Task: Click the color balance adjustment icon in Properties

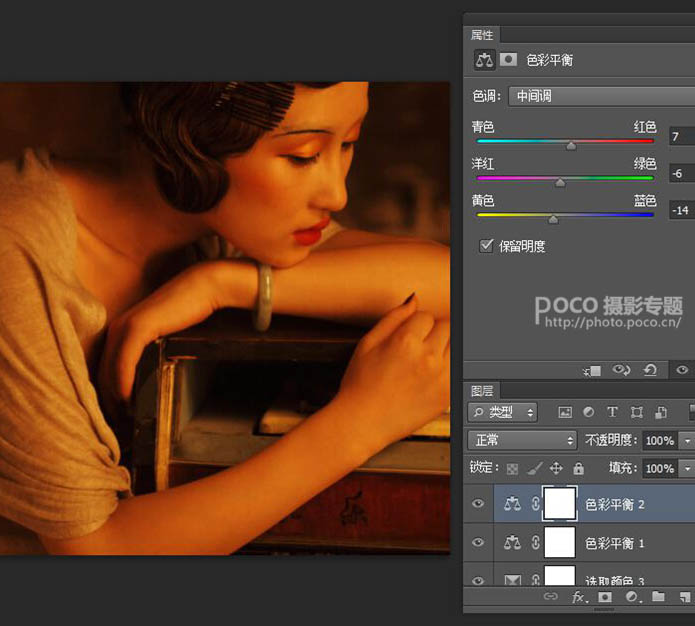Action: tap(485, 60)
